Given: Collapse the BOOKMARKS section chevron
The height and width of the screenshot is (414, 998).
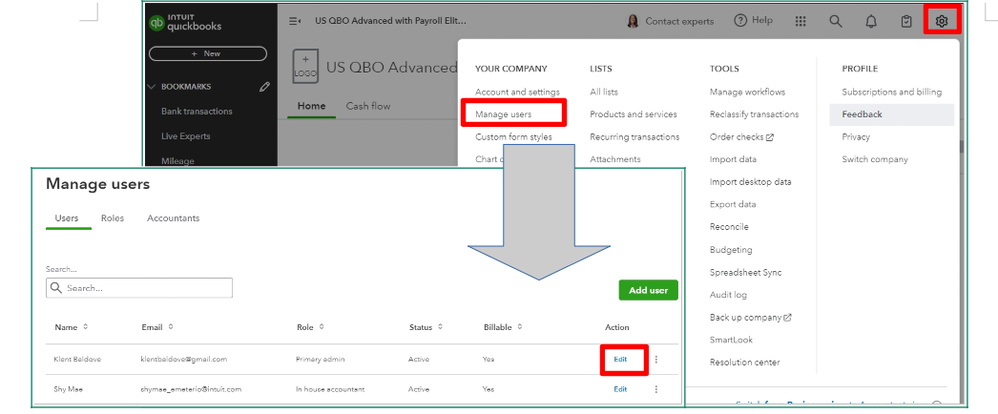Looking at the screenshot, I should [x=151, y=87].
